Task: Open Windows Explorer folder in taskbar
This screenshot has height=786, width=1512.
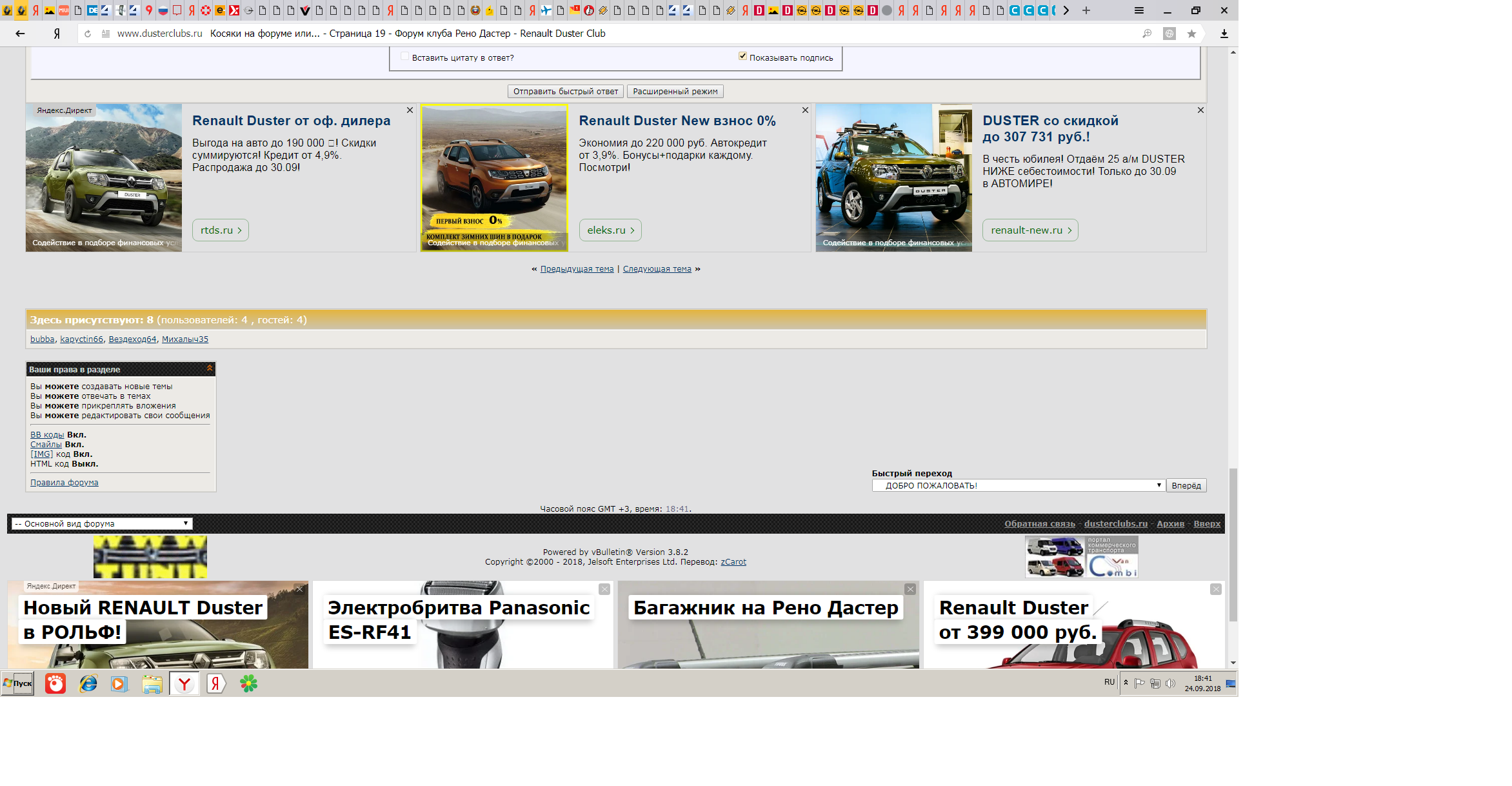Action: 152,683
